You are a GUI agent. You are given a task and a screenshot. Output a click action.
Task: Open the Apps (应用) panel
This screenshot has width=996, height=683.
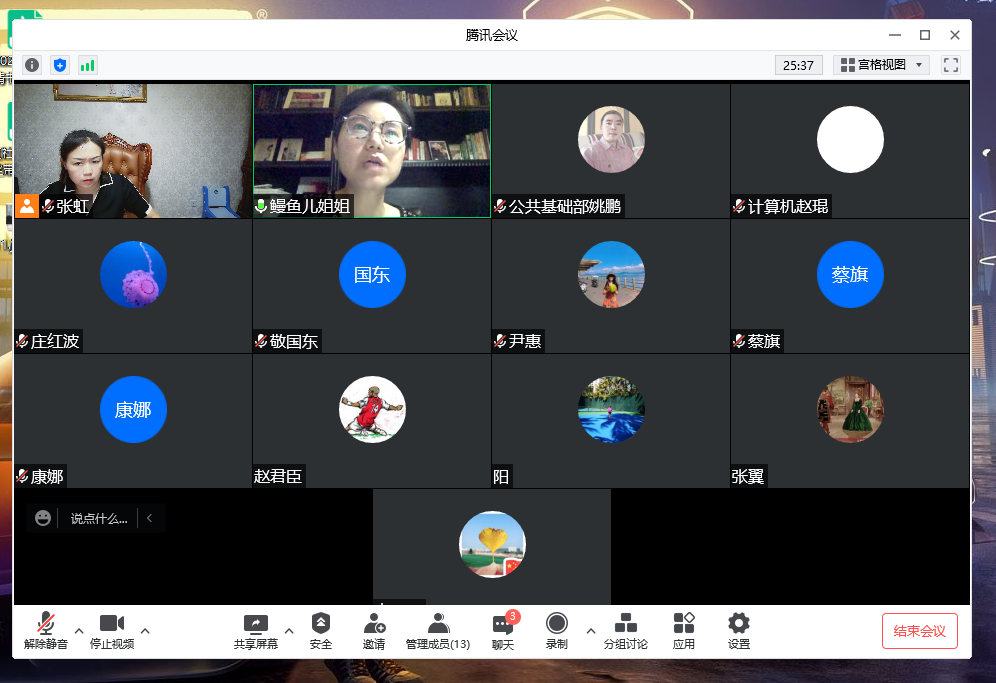[x=684, y=632]
